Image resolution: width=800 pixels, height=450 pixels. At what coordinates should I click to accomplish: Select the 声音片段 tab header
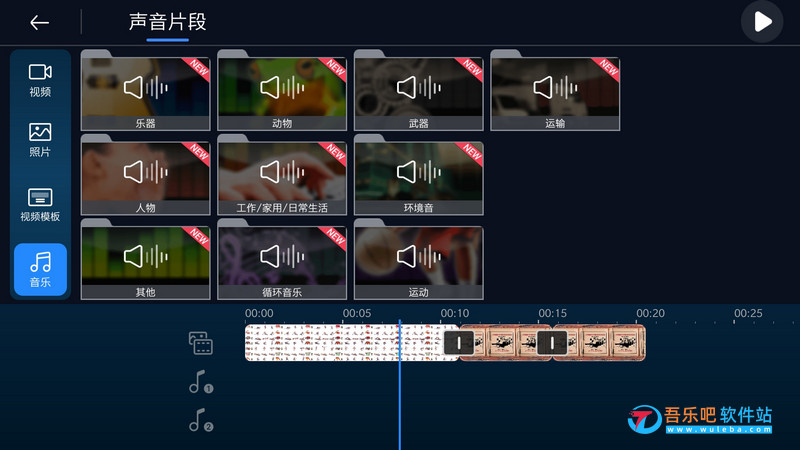click(x=167, y=22)
